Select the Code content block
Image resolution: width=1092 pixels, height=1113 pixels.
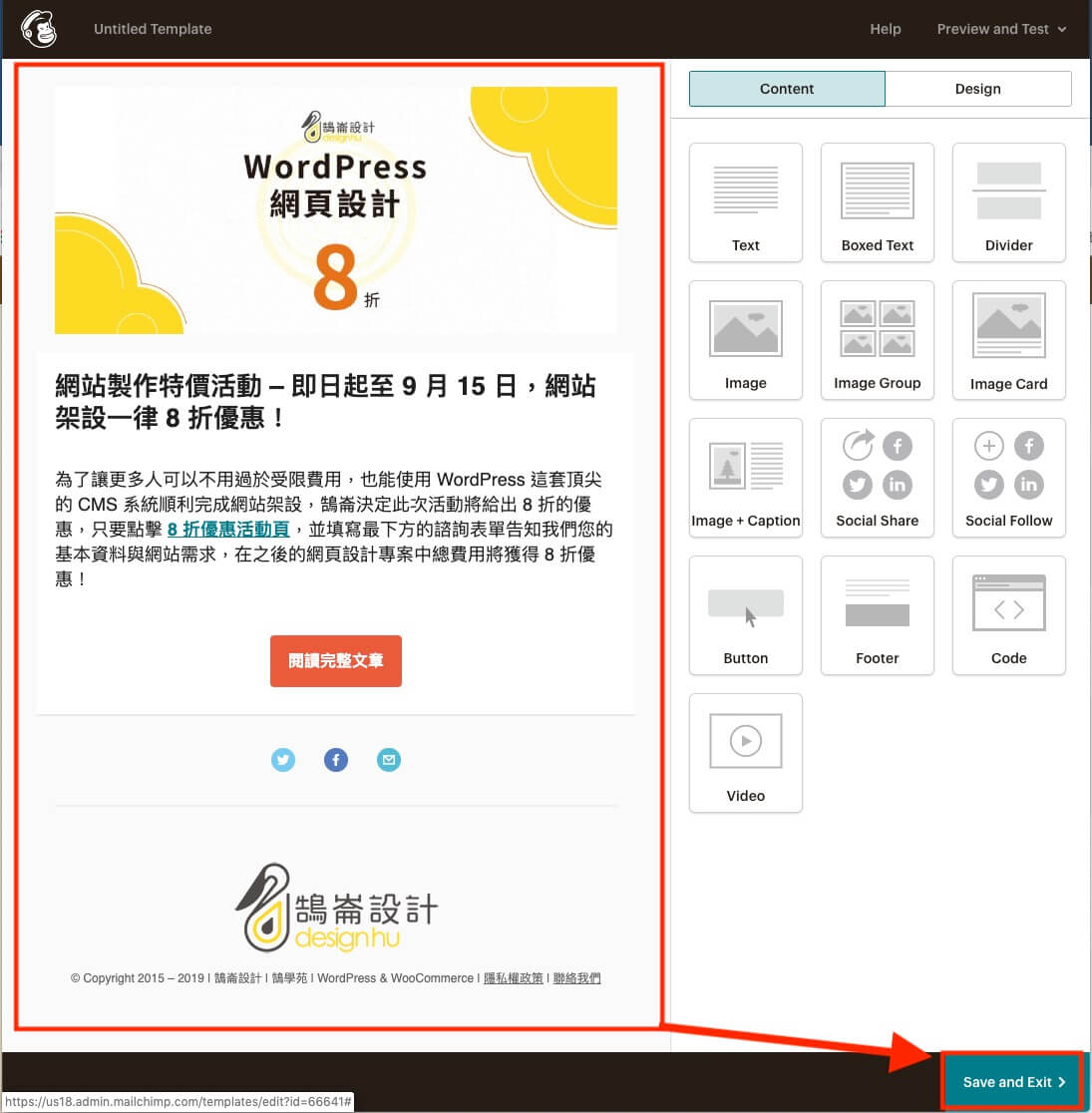click(1008, 616)
